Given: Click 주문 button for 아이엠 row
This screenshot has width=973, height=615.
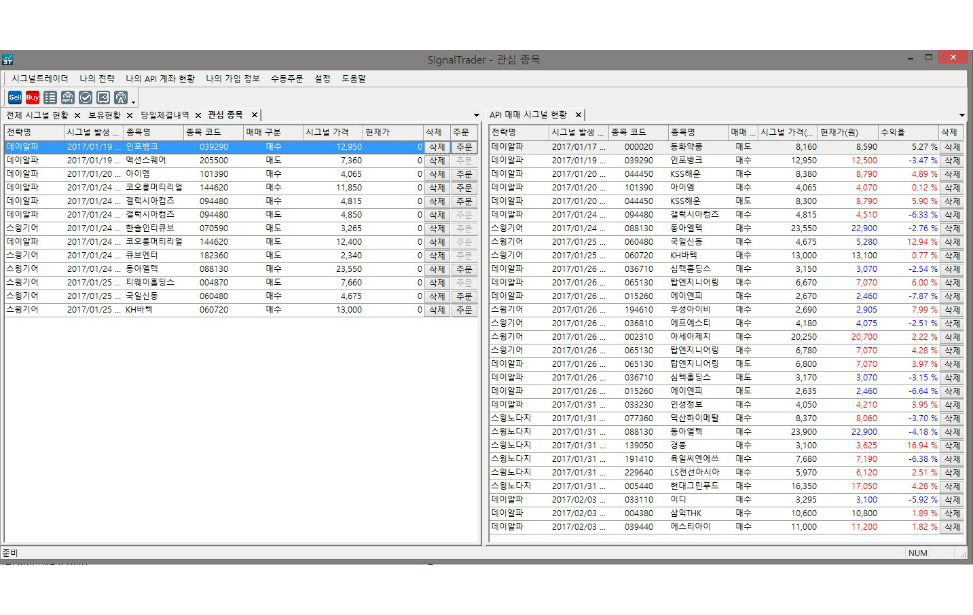Looking at the screenshot, I should (463, 174).
